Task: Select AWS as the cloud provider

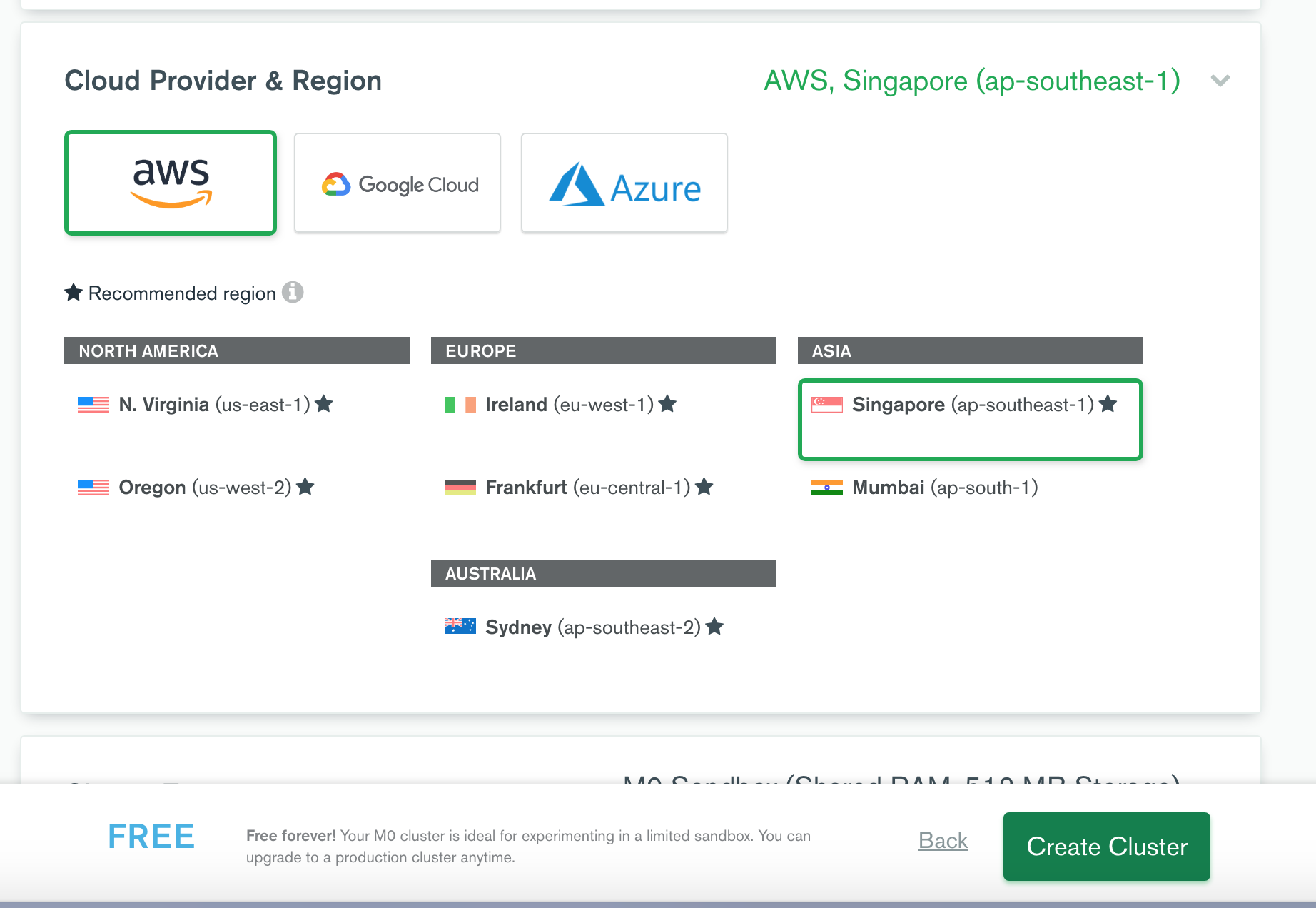Action: (x=171, y=183)
